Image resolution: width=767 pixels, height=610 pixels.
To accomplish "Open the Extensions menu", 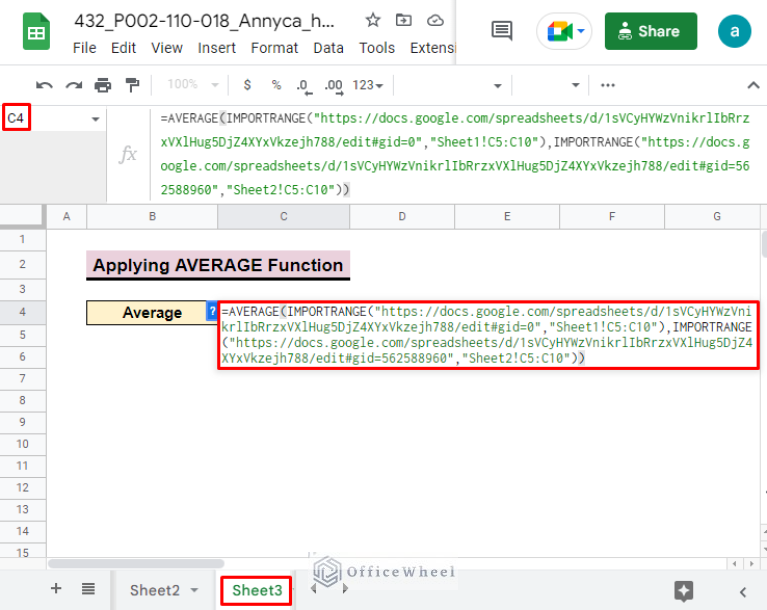I will 433,48.
